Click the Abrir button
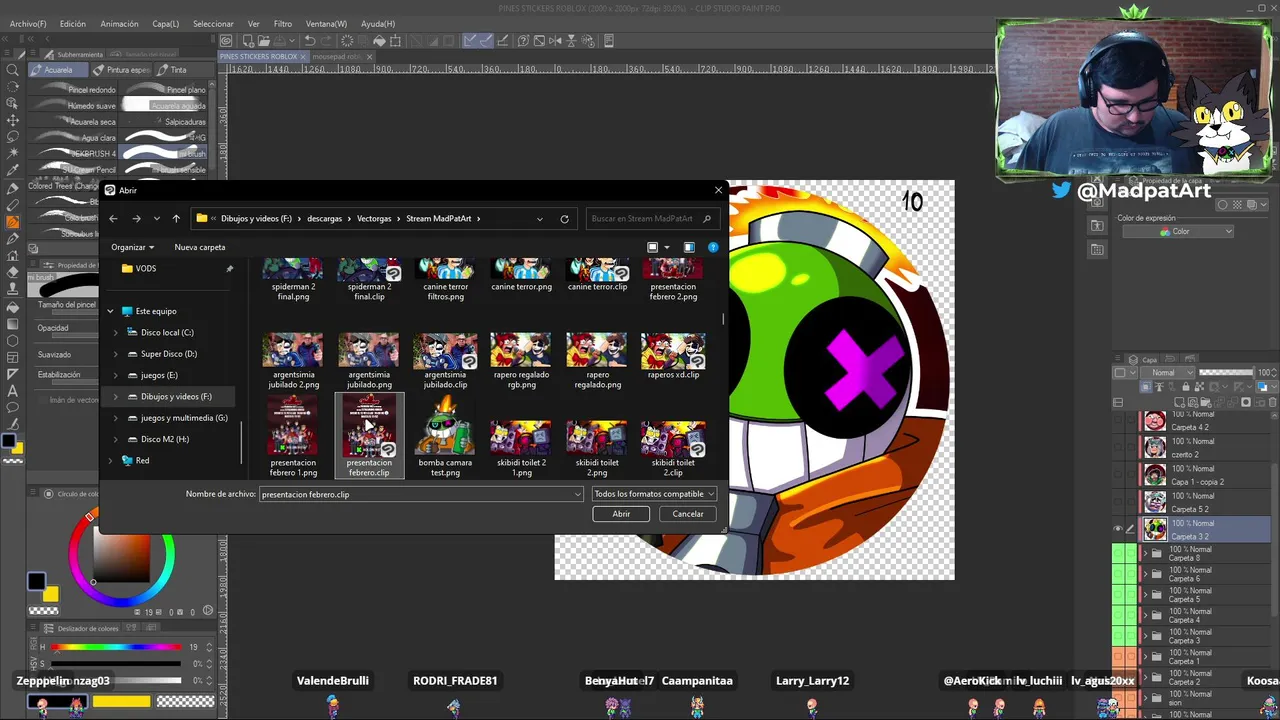This screenshot has height=720, width=1280. (621, 514)
